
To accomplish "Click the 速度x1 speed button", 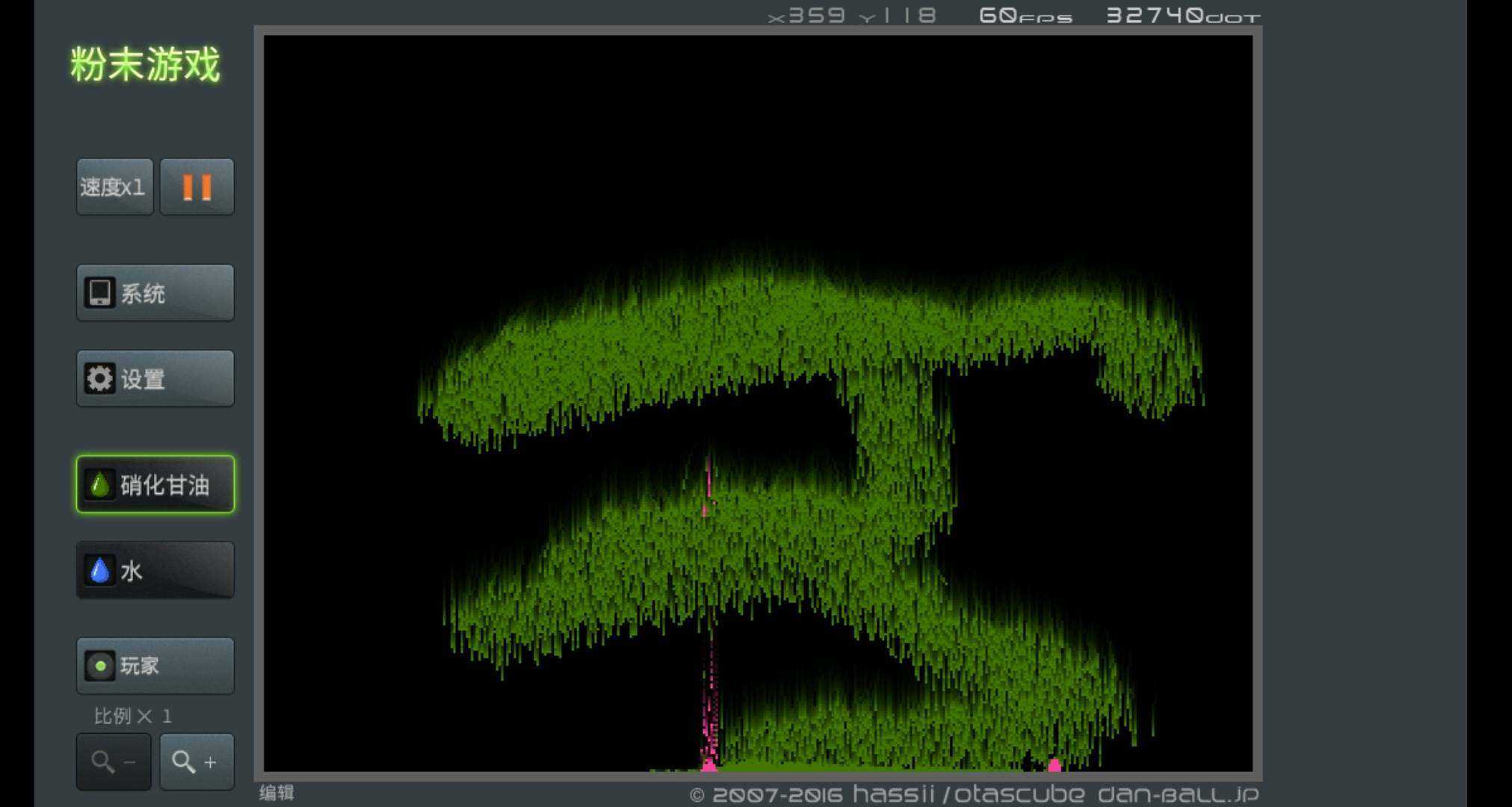I will (114, 187).
